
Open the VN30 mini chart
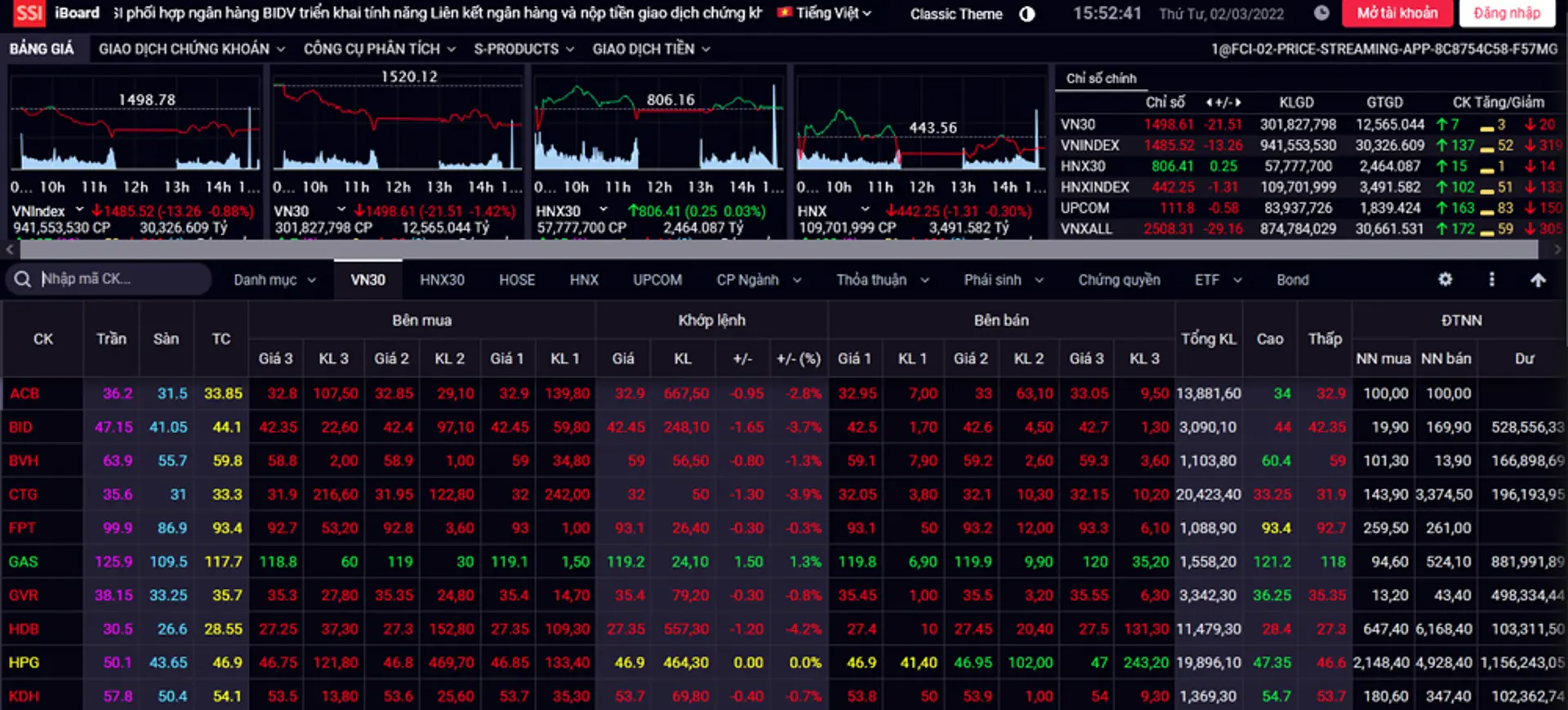(x=398, y=122)
